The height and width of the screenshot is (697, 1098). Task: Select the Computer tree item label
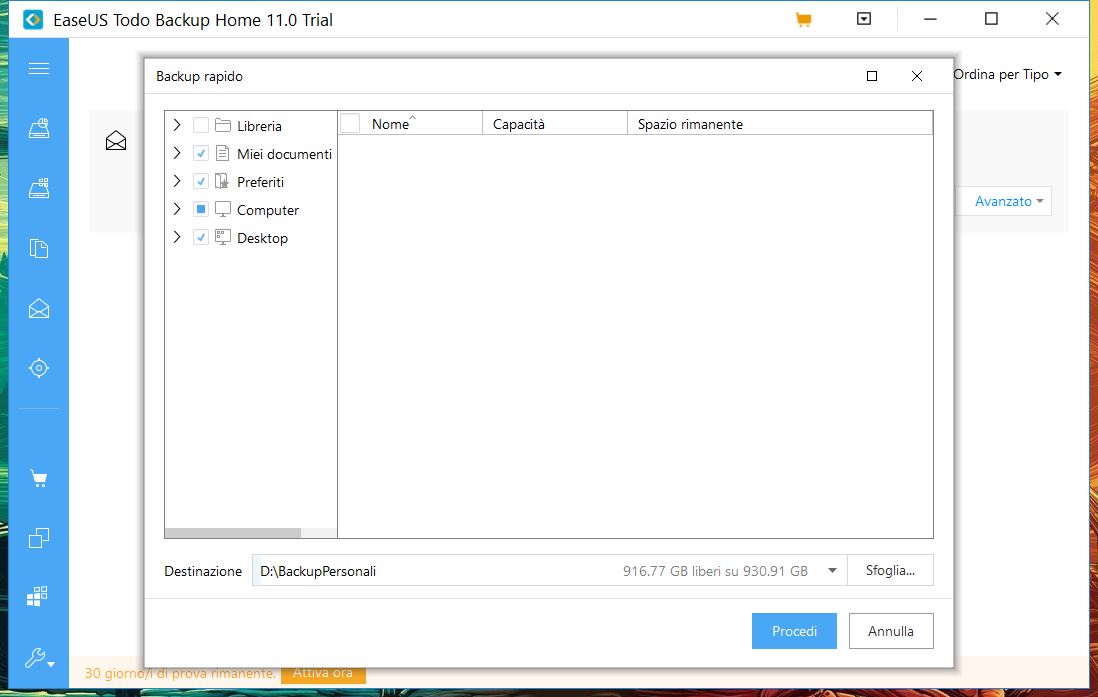point(267,210)
